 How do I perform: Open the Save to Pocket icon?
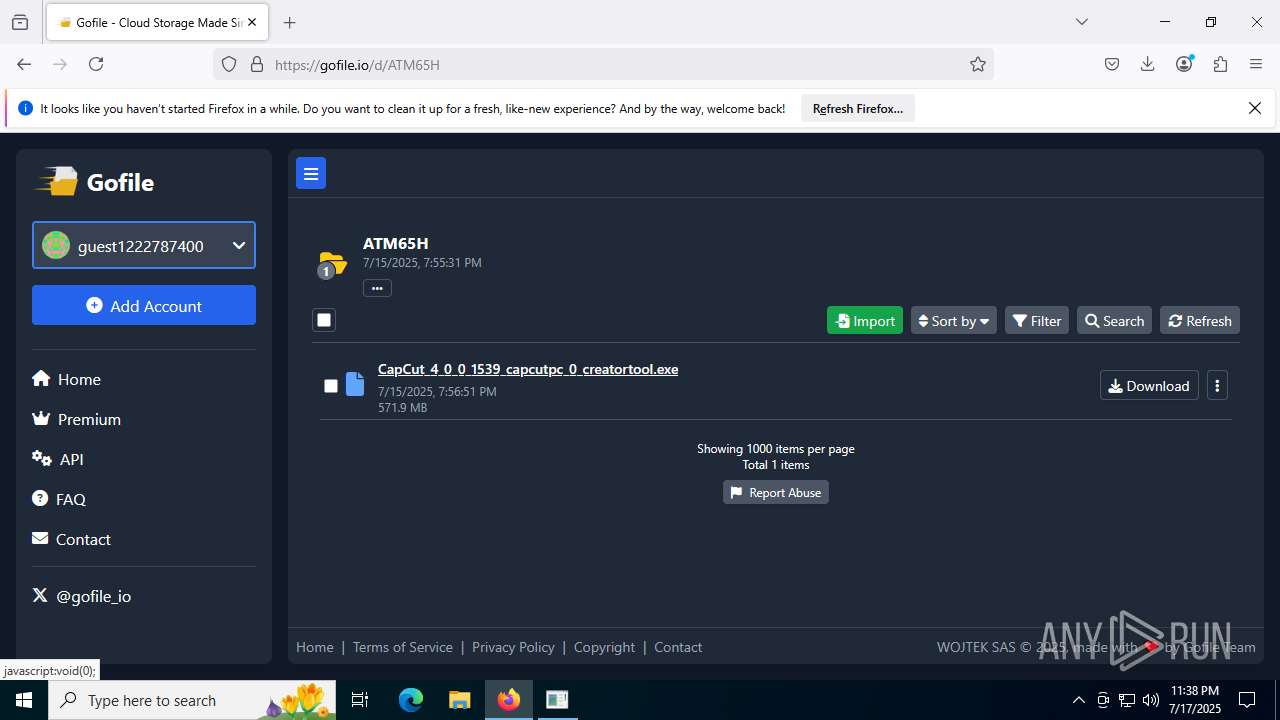coord(1112,64)
